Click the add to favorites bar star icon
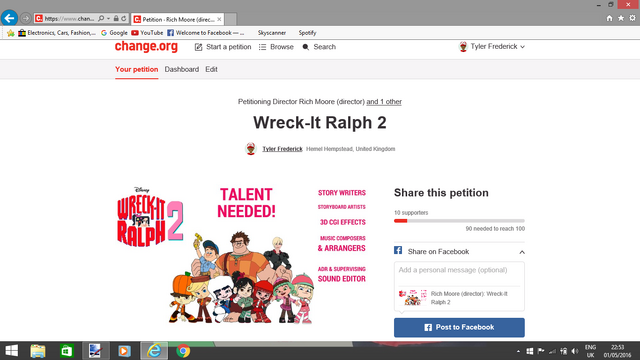This screenshot has height=360, width=640. tap(11, 33)
